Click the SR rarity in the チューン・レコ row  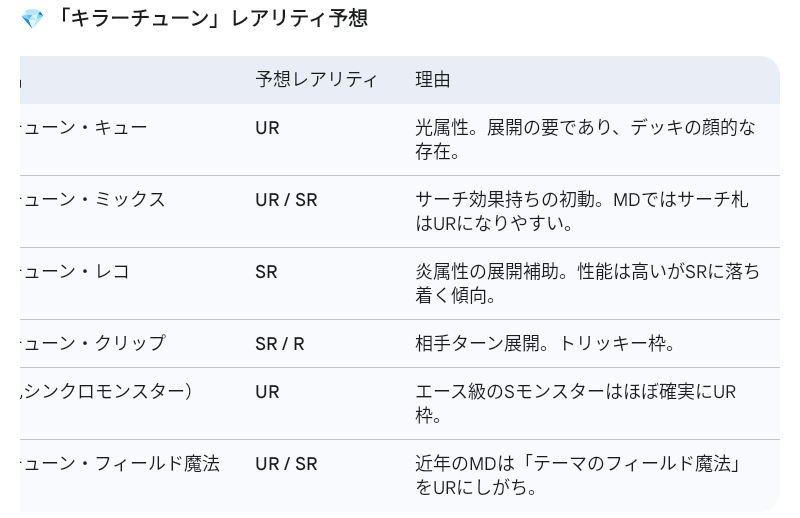[x=266, y=271]
